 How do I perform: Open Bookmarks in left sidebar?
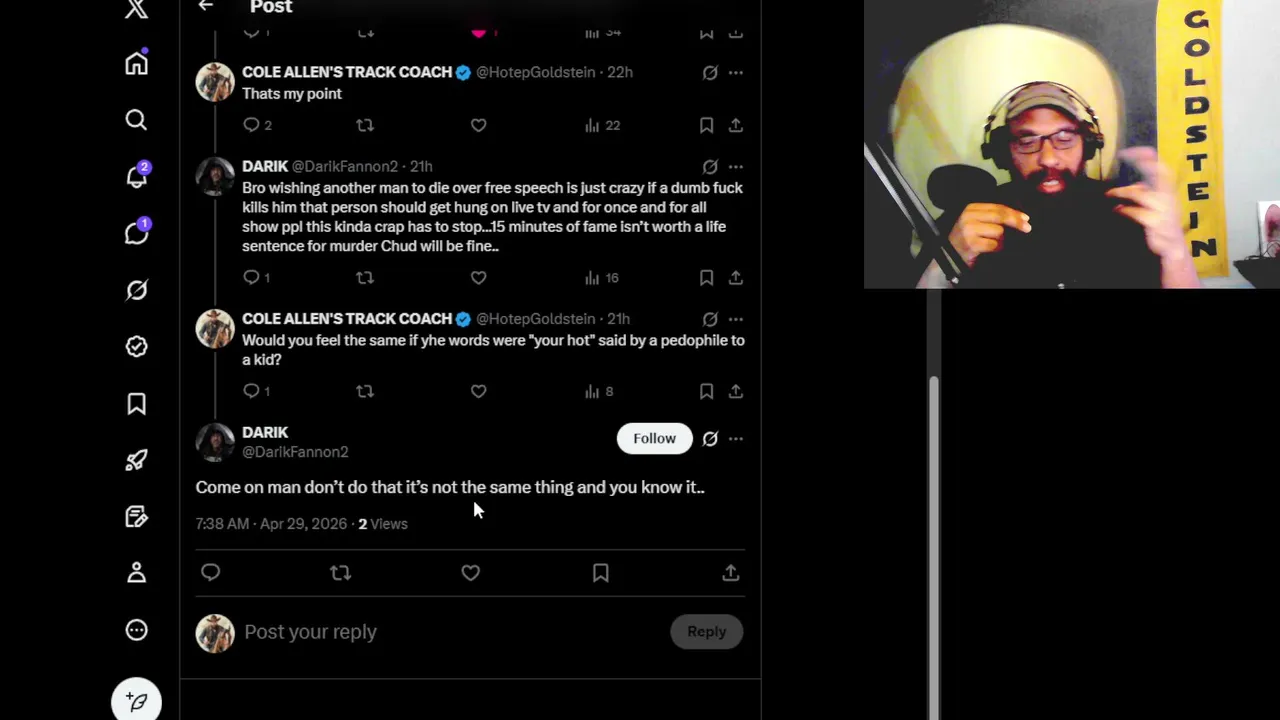(x=136, y=403)
